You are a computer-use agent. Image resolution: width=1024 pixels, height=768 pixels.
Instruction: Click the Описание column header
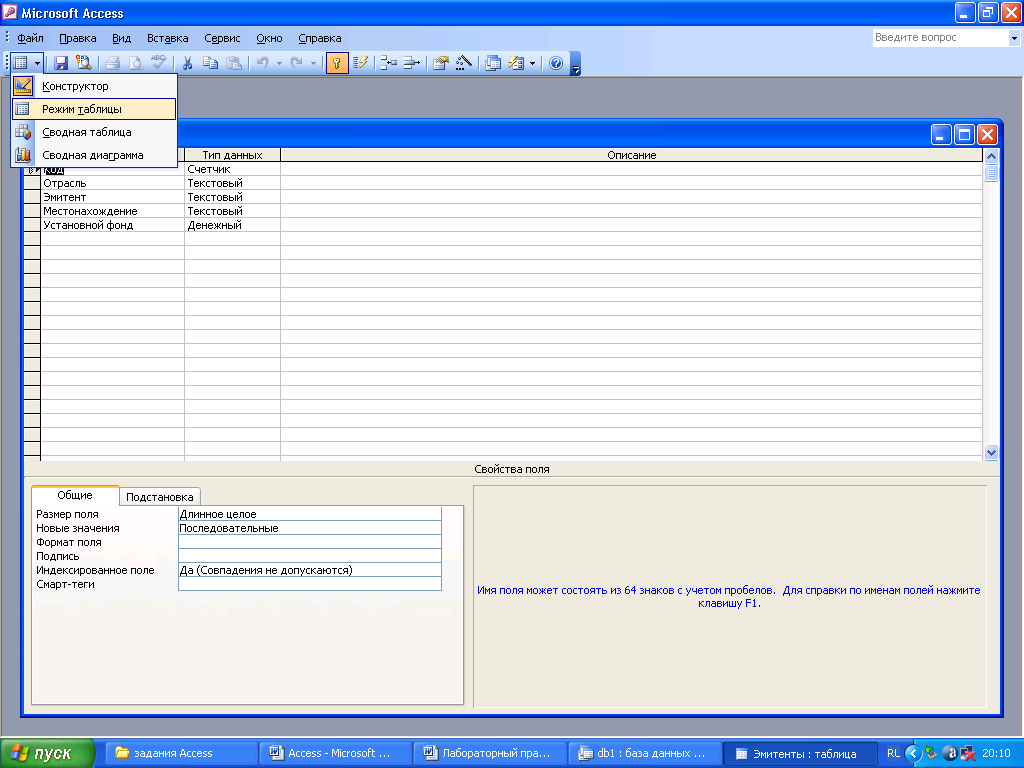point(632,155)
